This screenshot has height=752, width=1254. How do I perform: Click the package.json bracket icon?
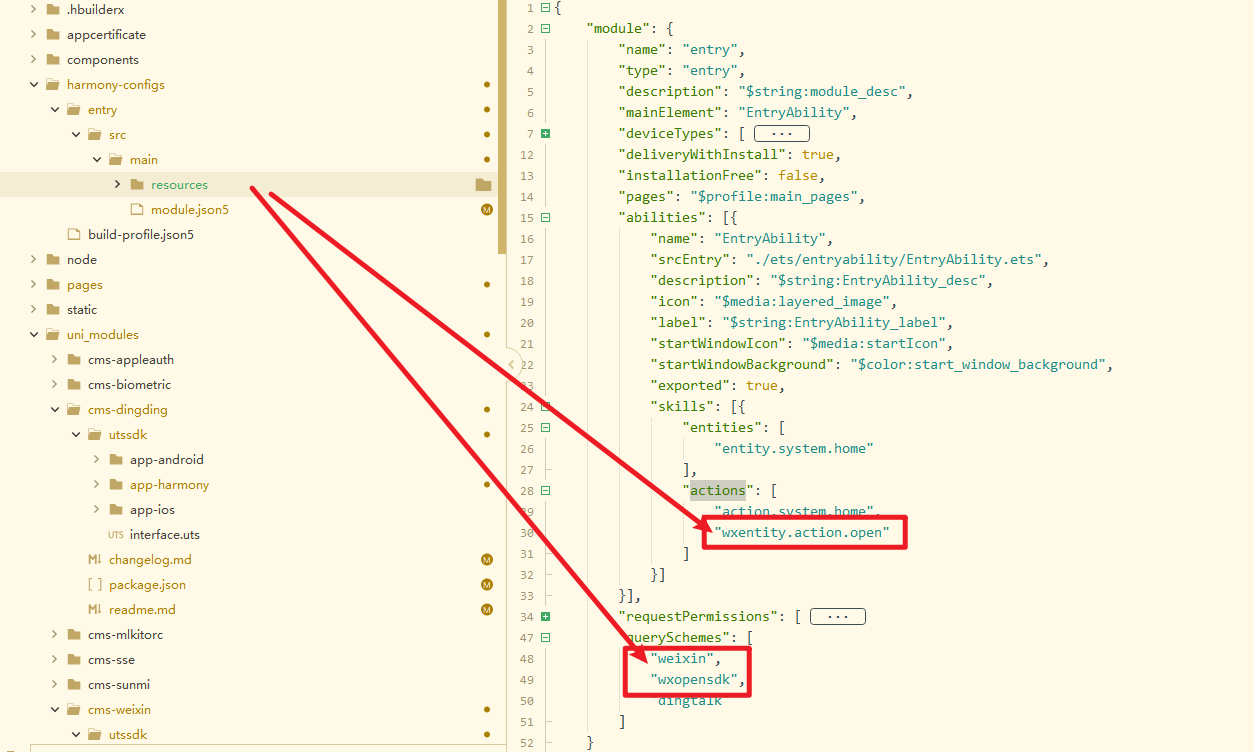95,585
